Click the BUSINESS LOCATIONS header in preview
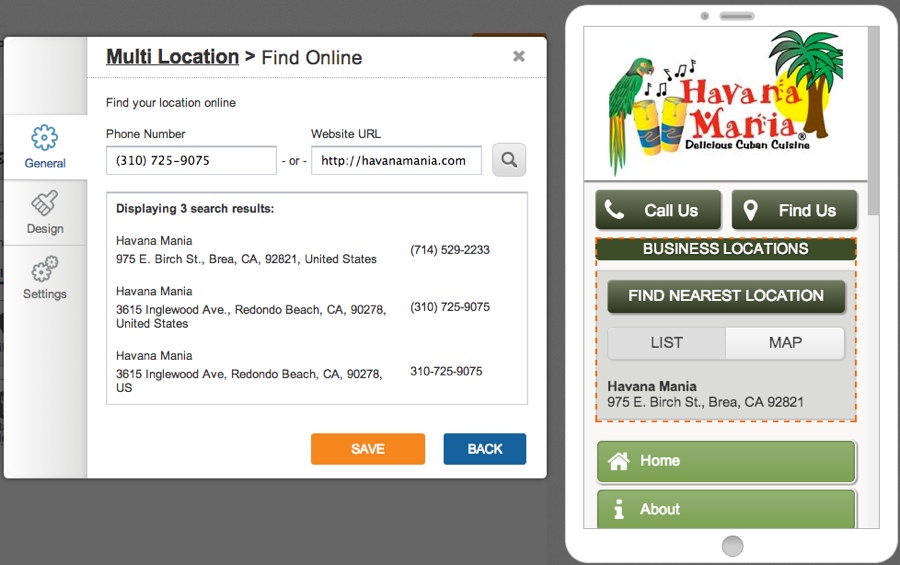 point(726,249)
